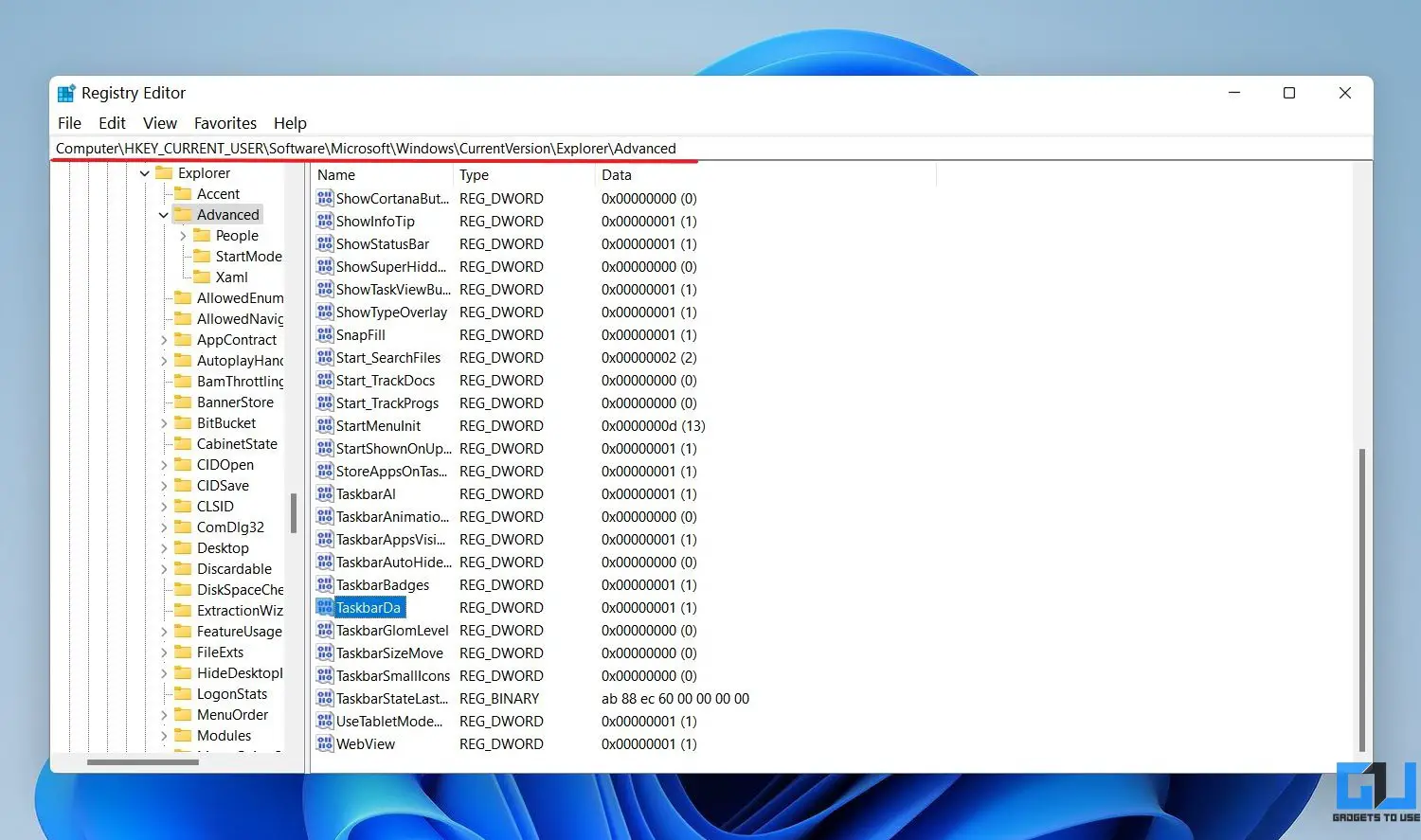Click the Xaml folder icon

tap(202, 277)
